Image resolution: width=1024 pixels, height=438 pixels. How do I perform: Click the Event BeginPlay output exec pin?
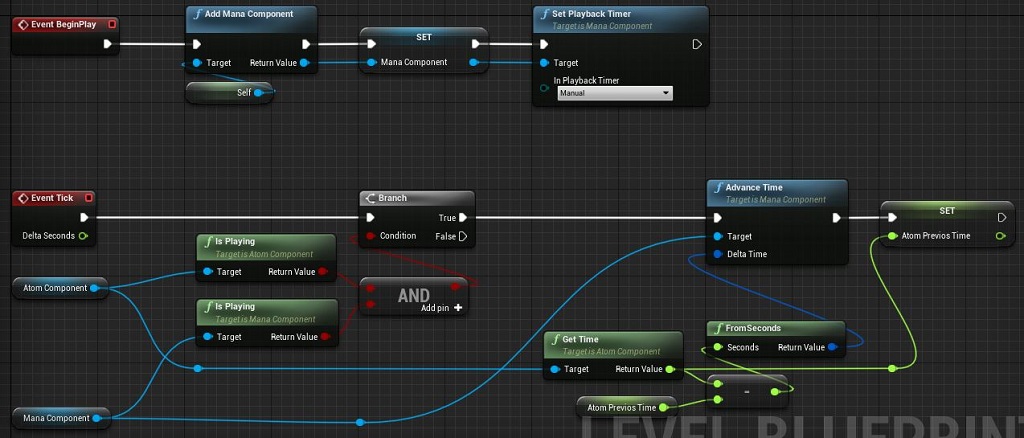[108, 44]
